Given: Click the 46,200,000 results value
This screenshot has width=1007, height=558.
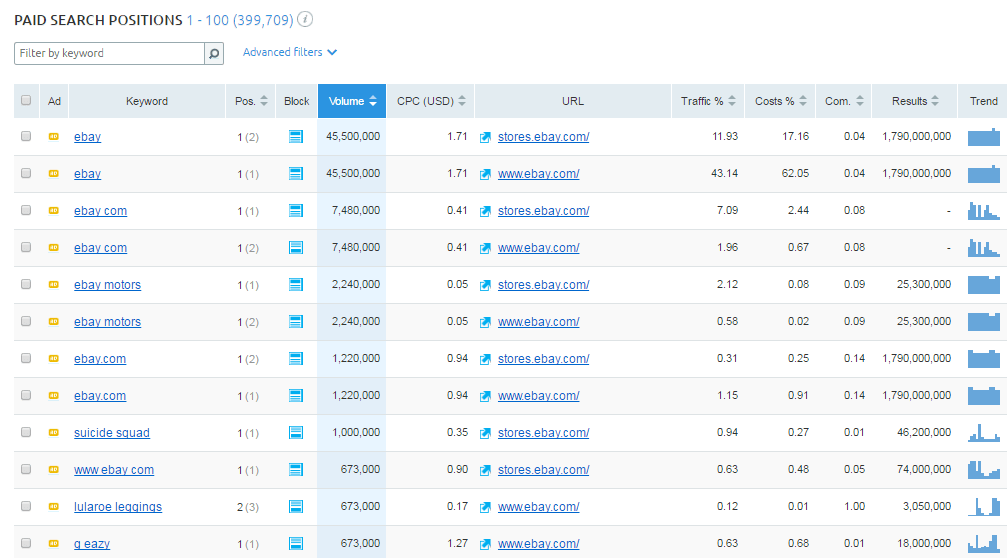Looking at the screenshot, I should [924, 432].
